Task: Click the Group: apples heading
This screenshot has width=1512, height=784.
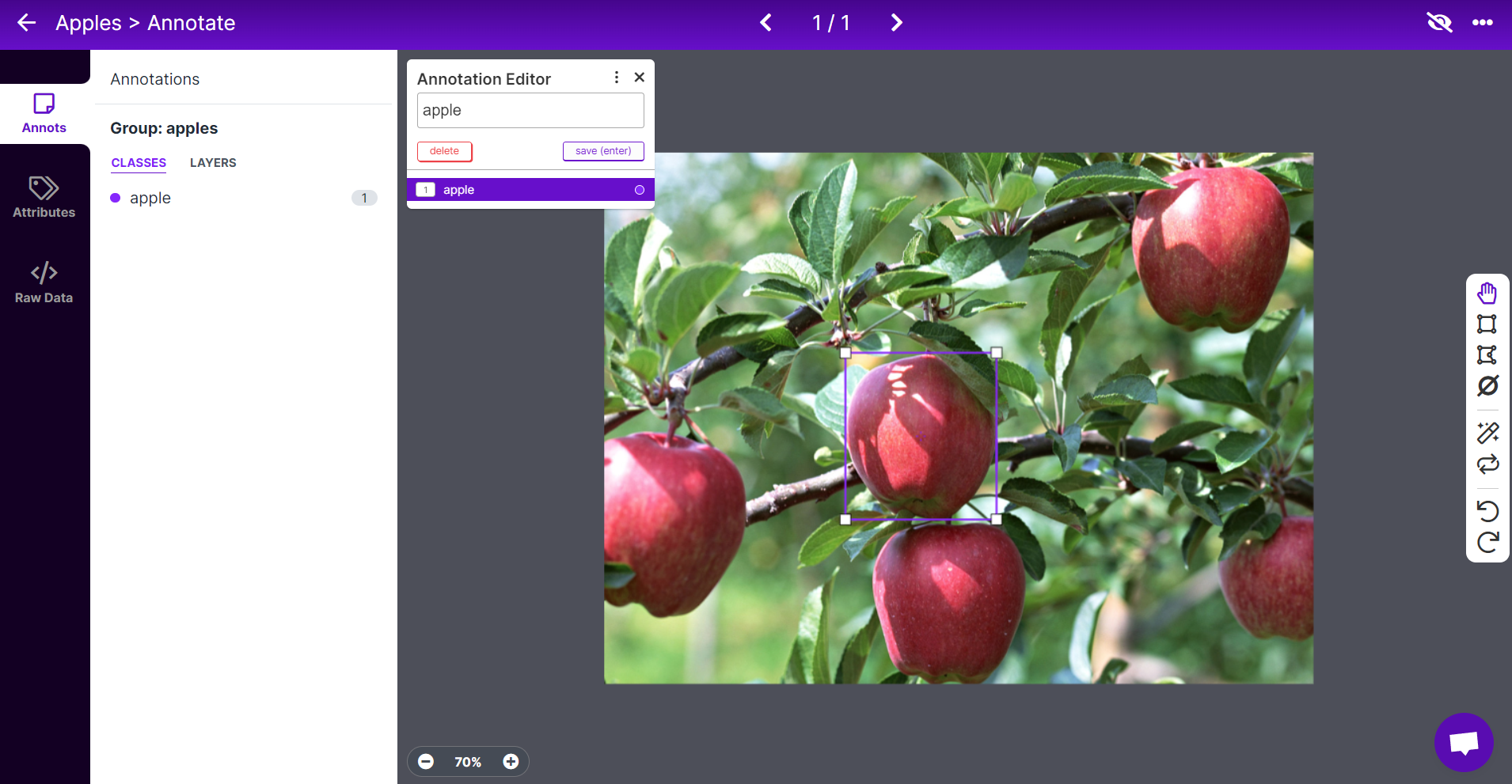Action: [x=164, y=128]
